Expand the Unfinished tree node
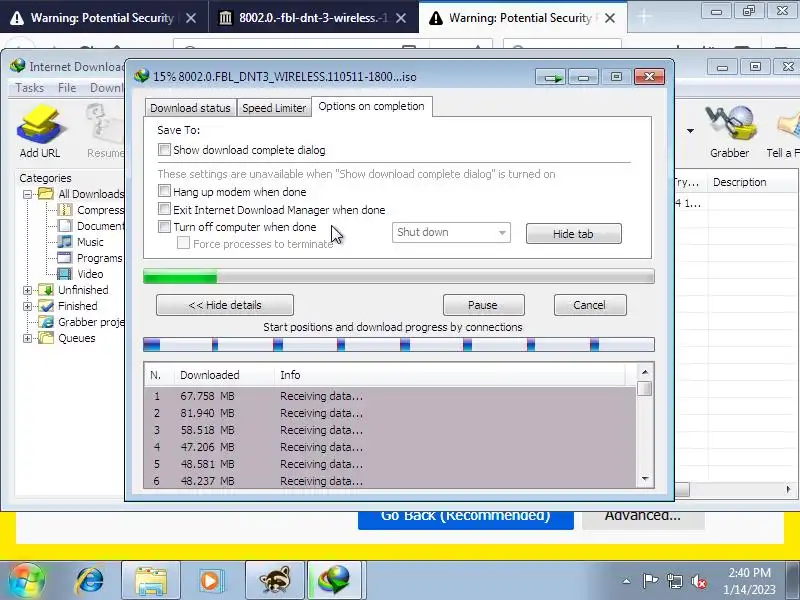The height and width of the screenshot is (600, 800). coord(28,290)
